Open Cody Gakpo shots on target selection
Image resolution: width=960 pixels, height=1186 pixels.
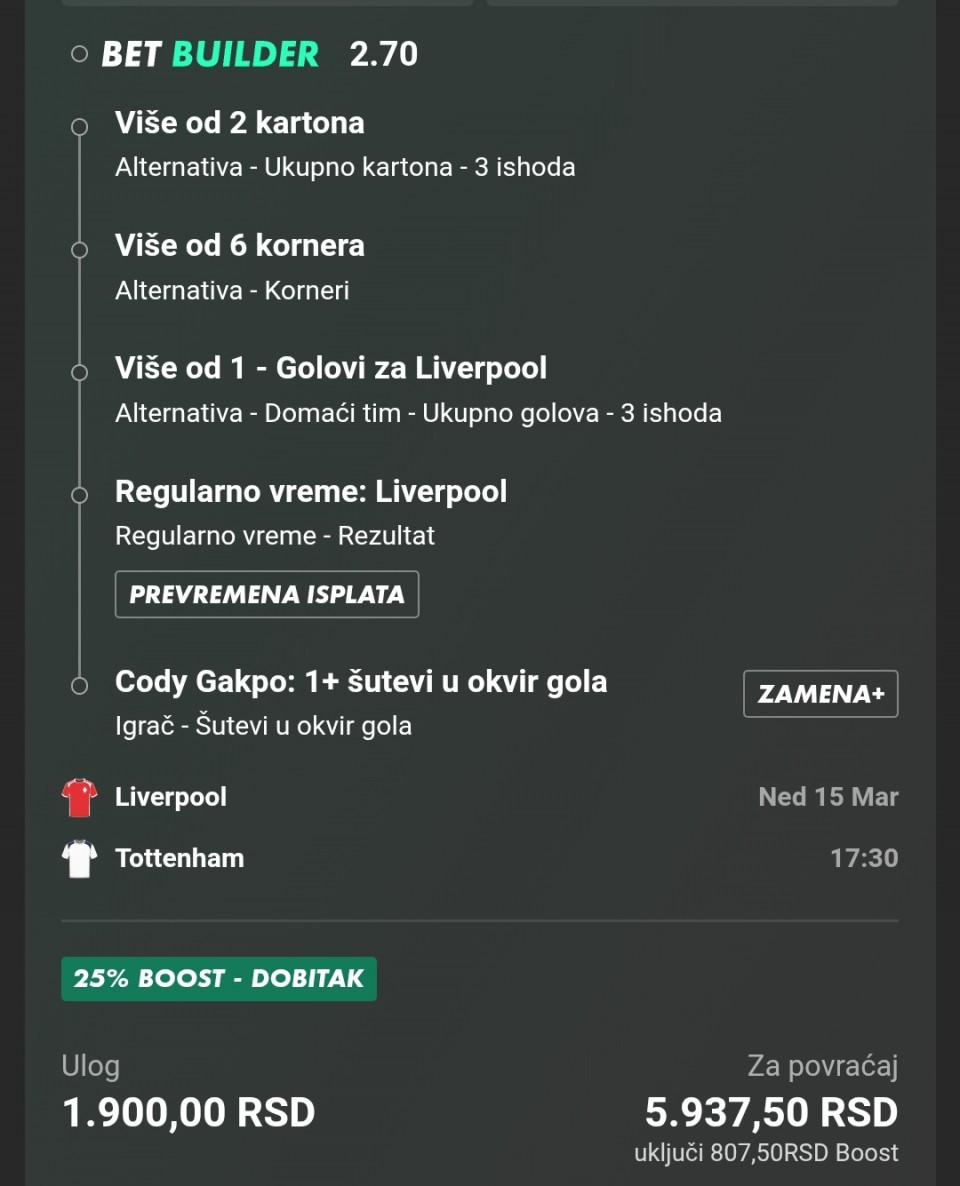click(x=361, y=682)
